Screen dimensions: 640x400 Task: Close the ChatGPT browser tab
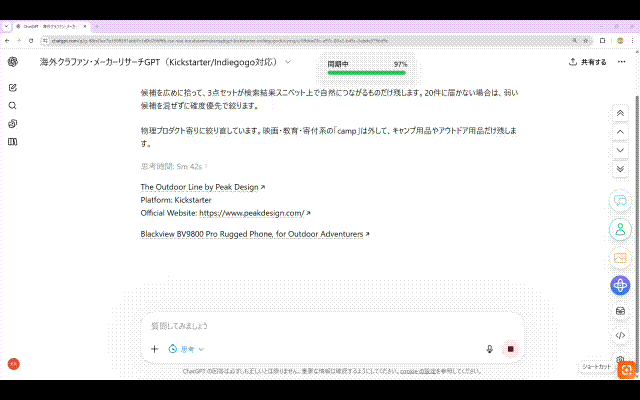[x=85, y=27]
